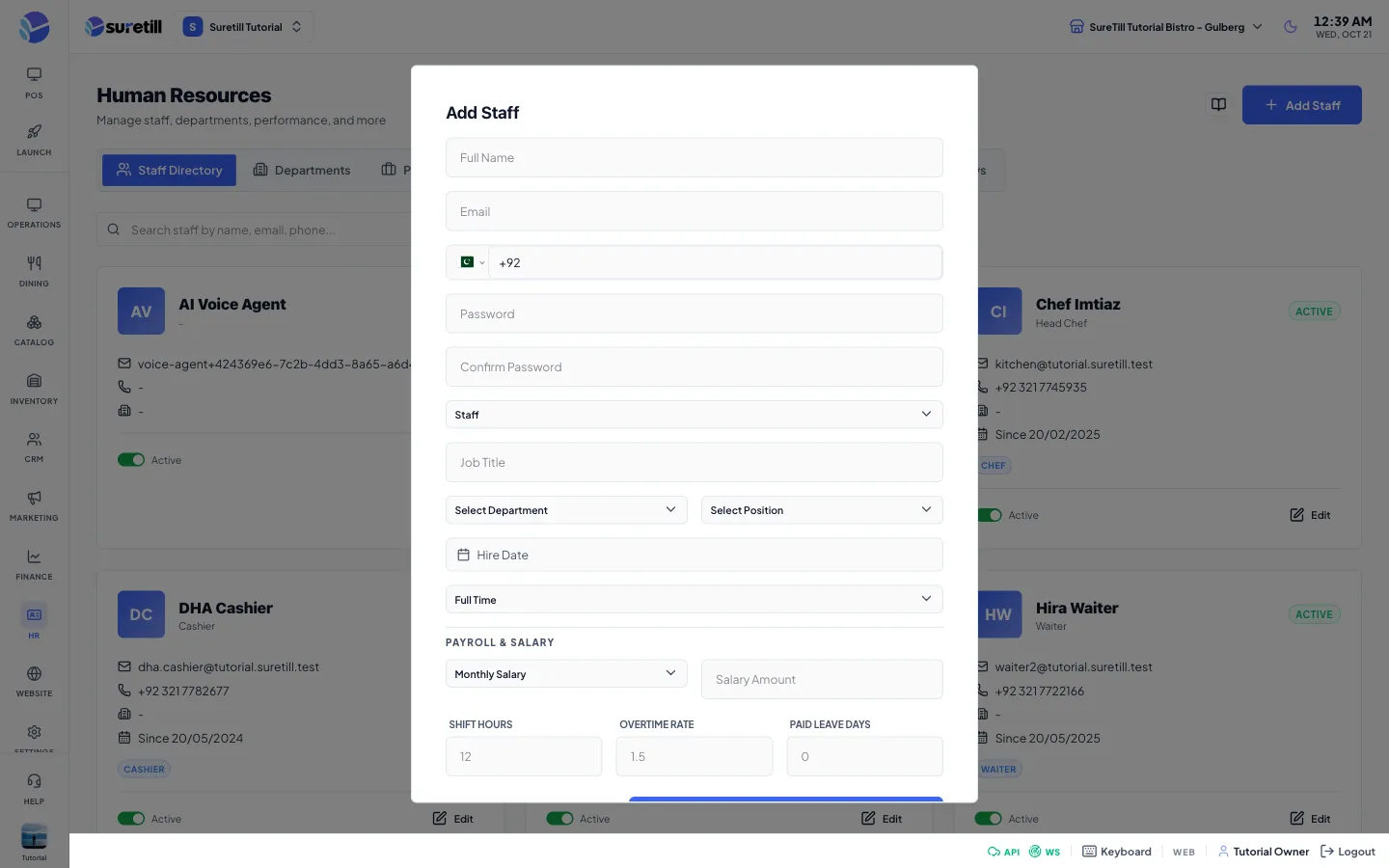Click the Tutorial Owner user
1389x868 pixels.
pos(1264,852)
